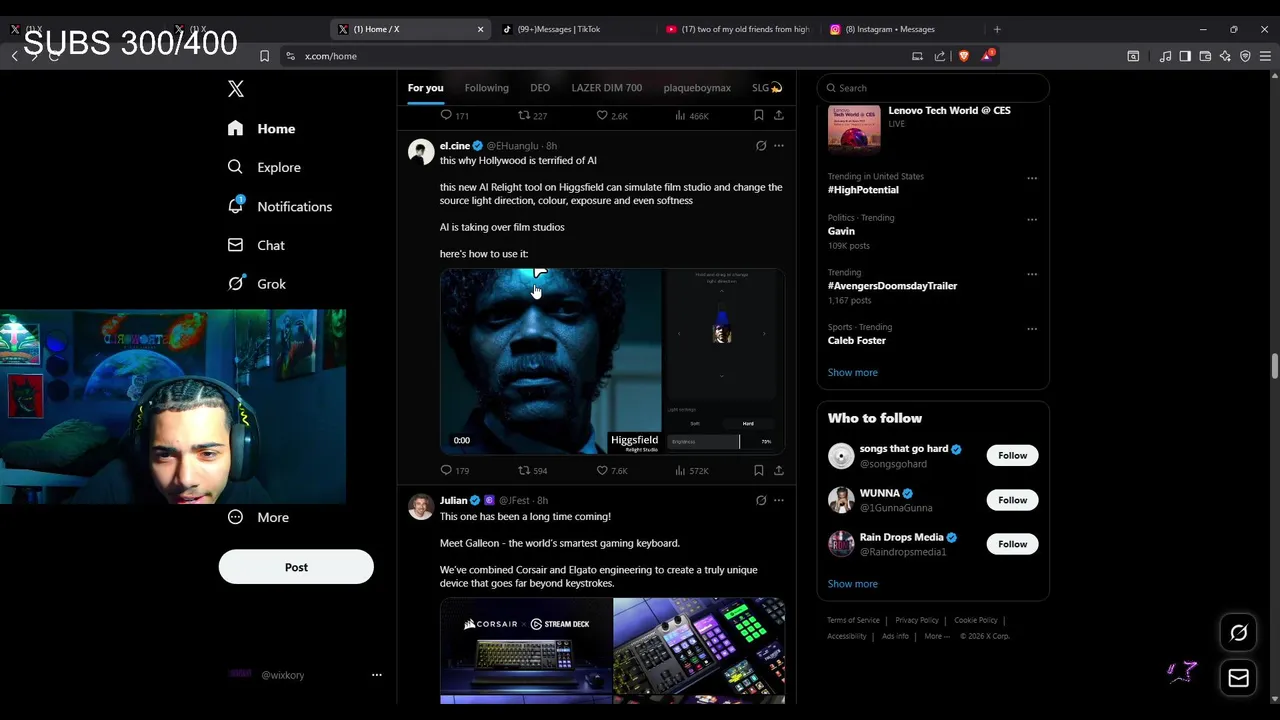The height and width of the screenshot is (720, 1280).
Task: Open more options for #AvengersDoomsdayTrailer trend
Action: click(1032, 274)
